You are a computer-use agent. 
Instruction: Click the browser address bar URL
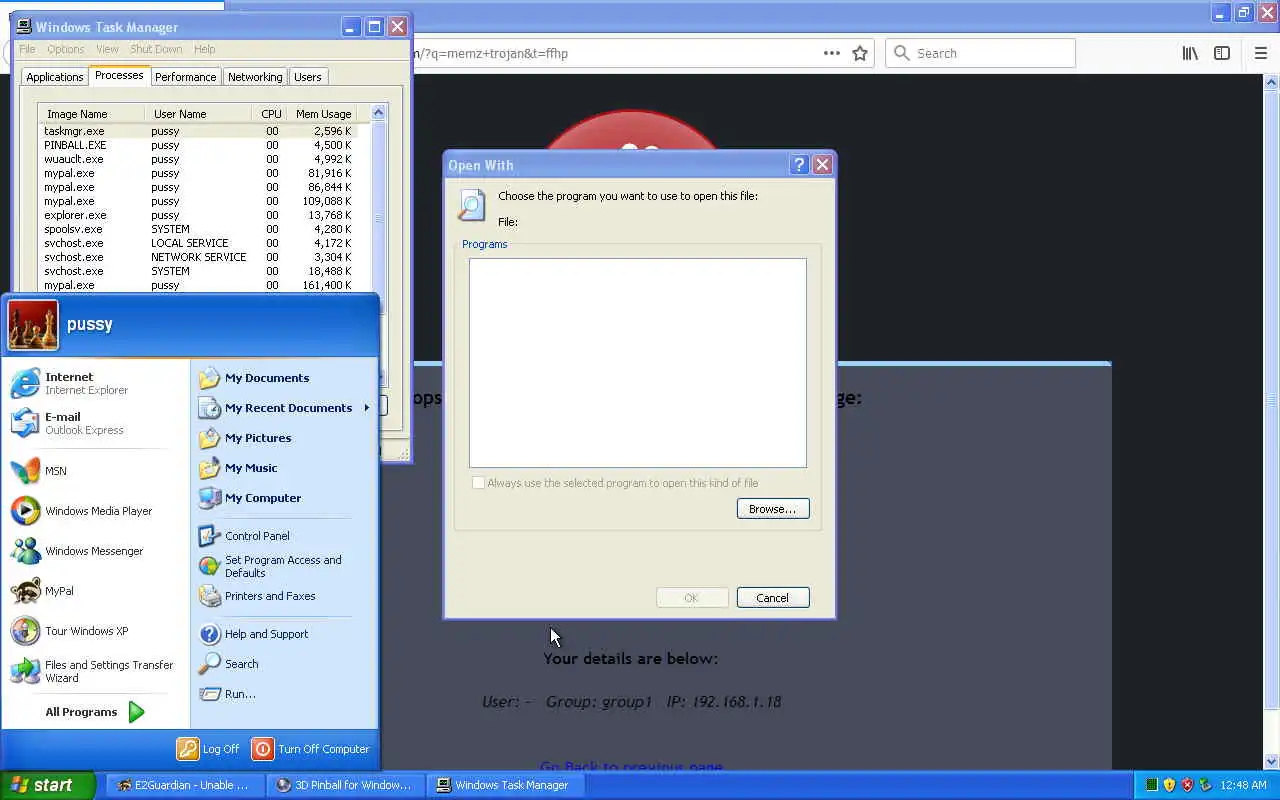490,53
